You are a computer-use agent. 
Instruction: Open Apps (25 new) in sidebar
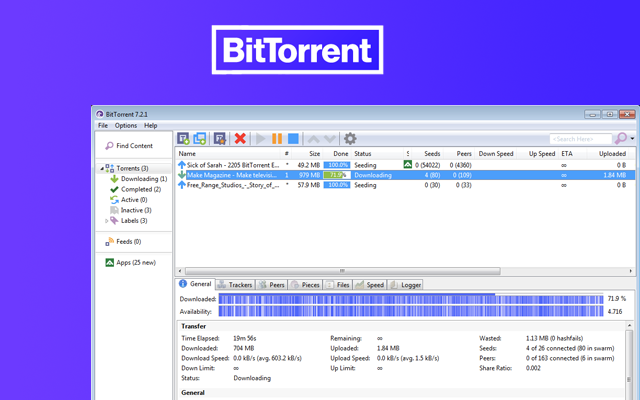136,262
